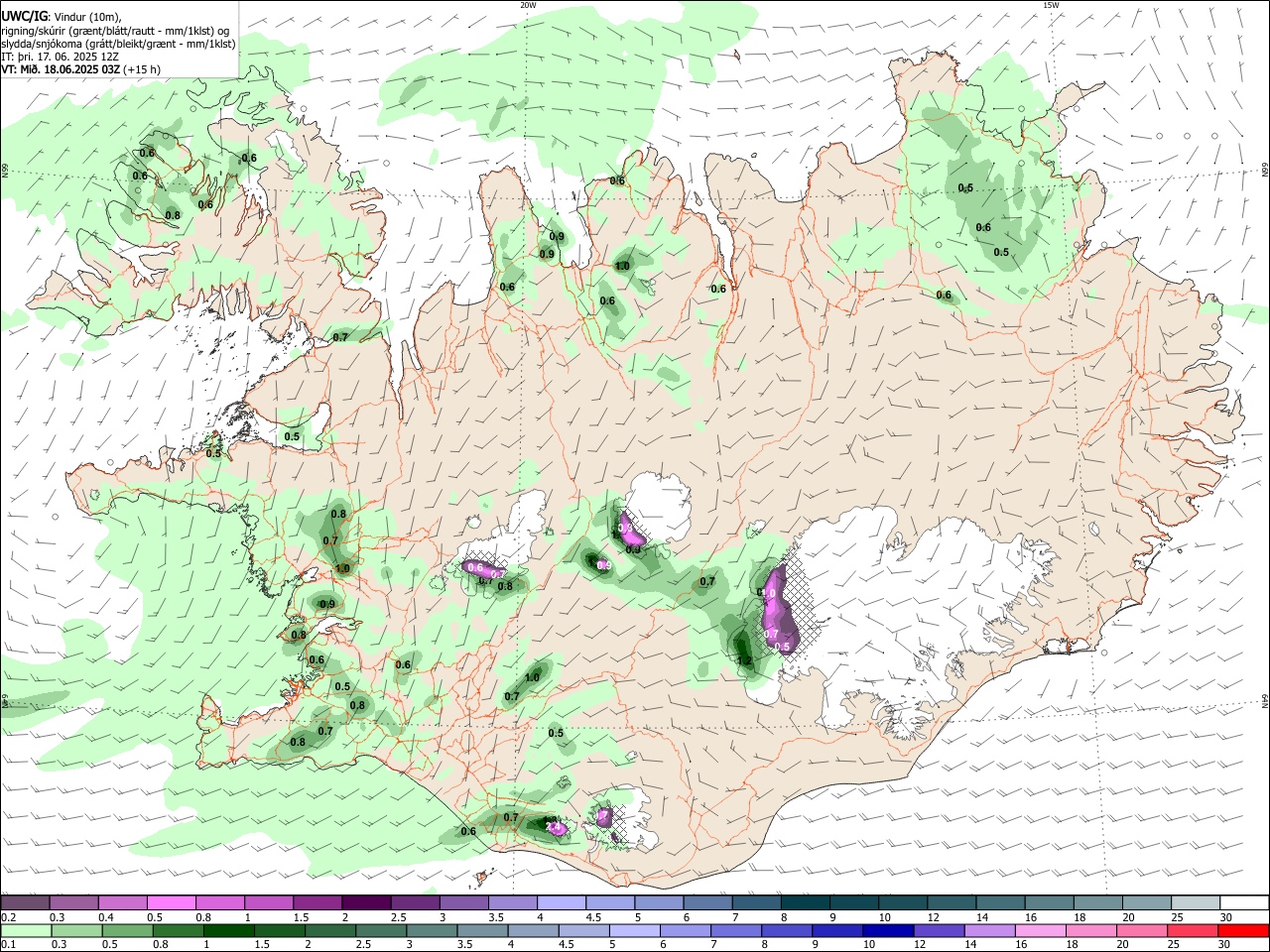Select the darkest purple swatch between 2 and 2.5, upper row

coord(365,902)
